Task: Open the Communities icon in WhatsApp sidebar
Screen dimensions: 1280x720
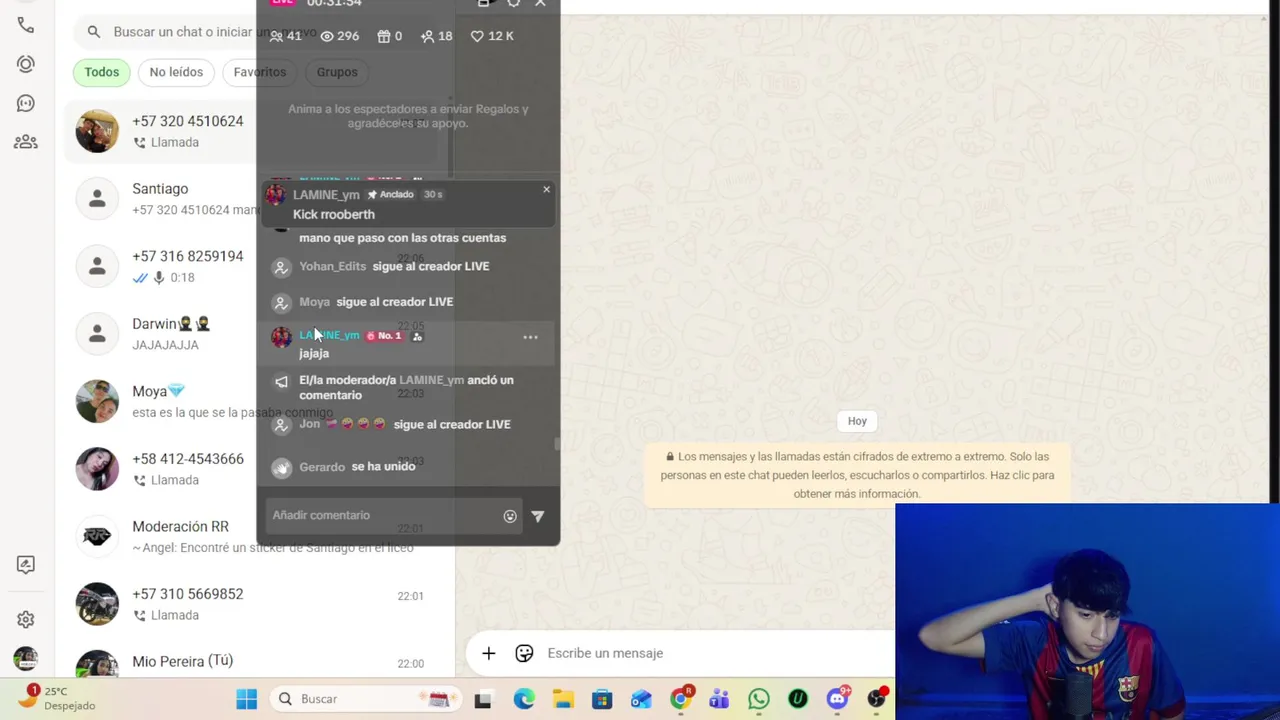Action: point(26,142)
